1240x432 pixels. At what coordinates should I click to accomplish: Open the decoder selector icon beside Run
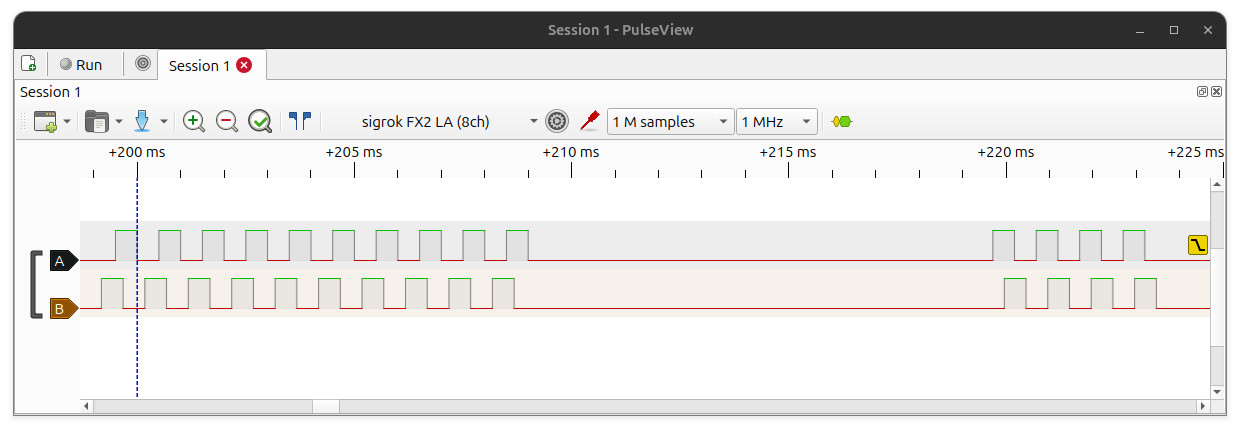tap(143, 64)
